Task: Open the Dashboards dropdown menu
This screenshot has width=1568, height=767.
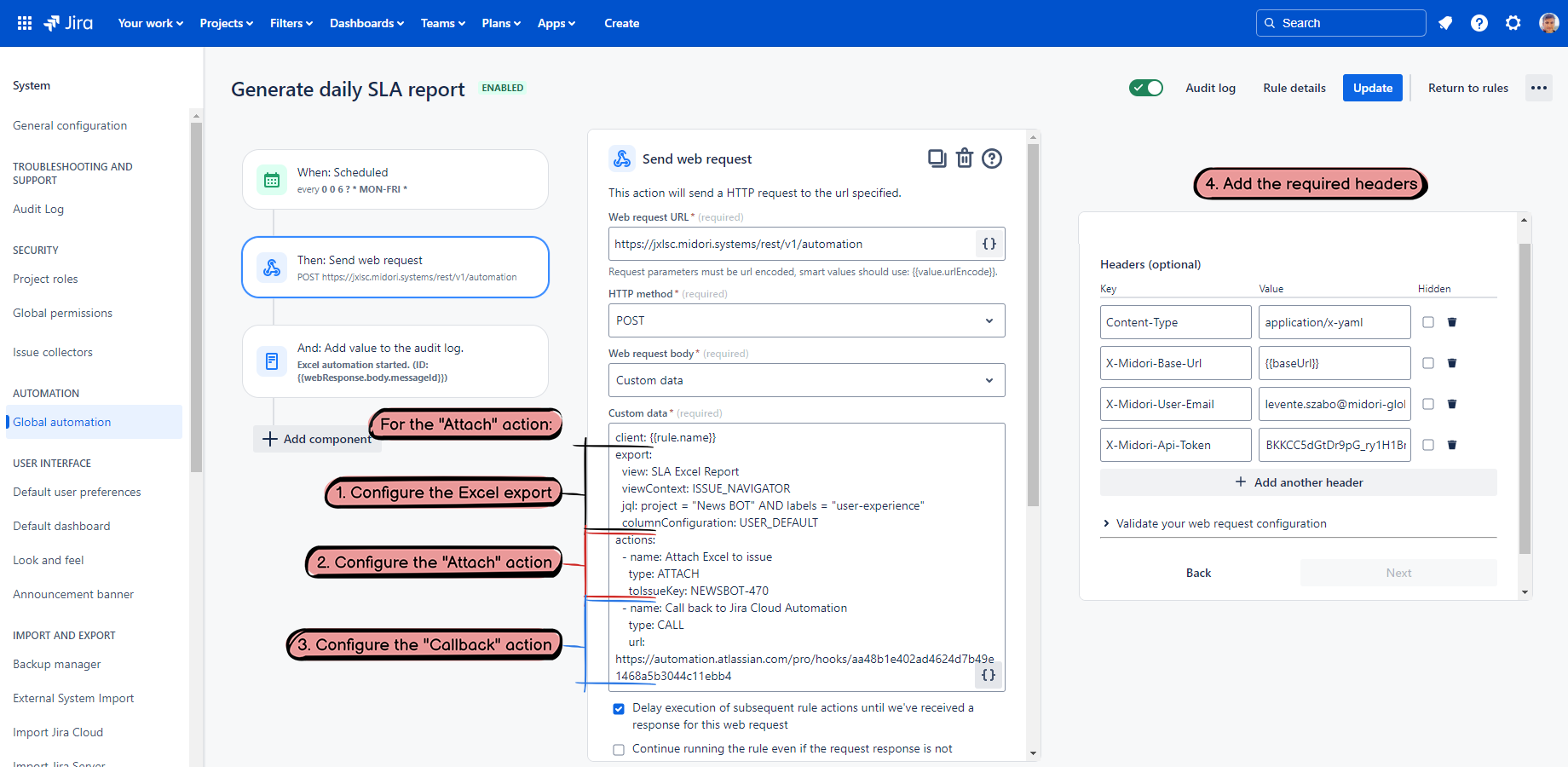Action: click(x=367, y=23)
